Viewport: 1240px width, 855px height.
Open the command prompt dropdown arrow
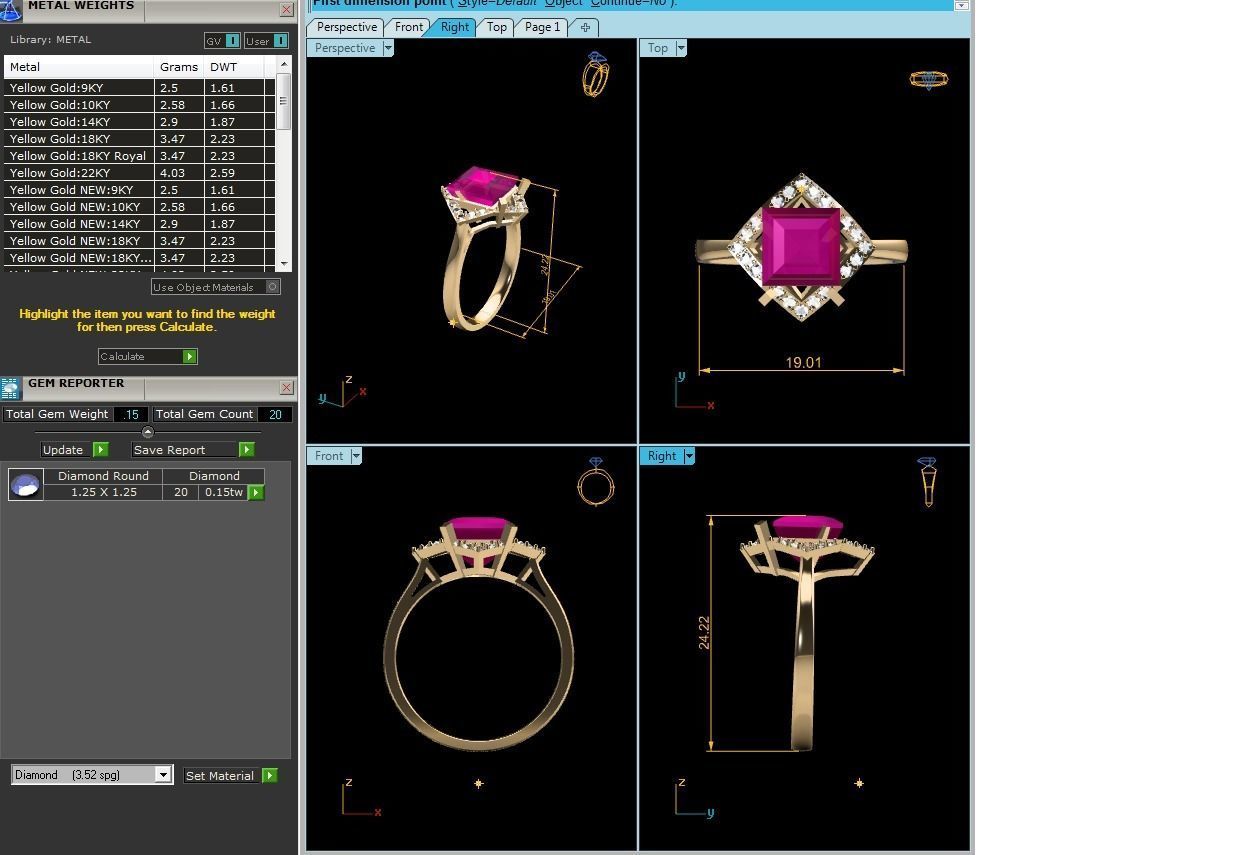click(961, 5)
